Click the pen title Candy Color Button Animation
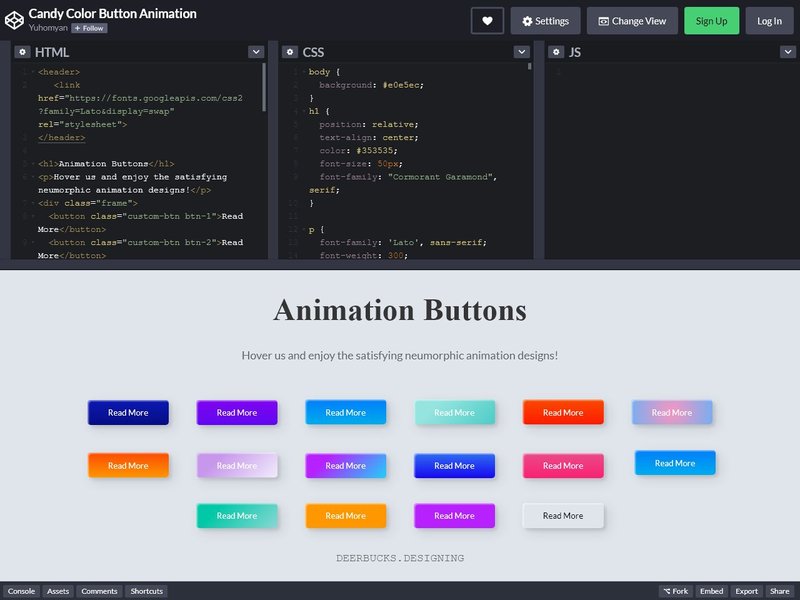The height and width of the screenshot is (600, 800). [x=112, y=14]
